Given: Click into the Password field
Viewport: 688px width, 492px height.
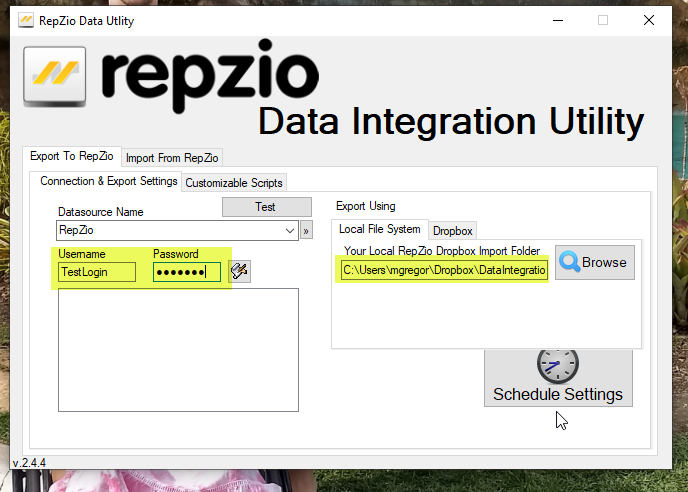Looking at the screenshot, I should [x=187, y=272].
